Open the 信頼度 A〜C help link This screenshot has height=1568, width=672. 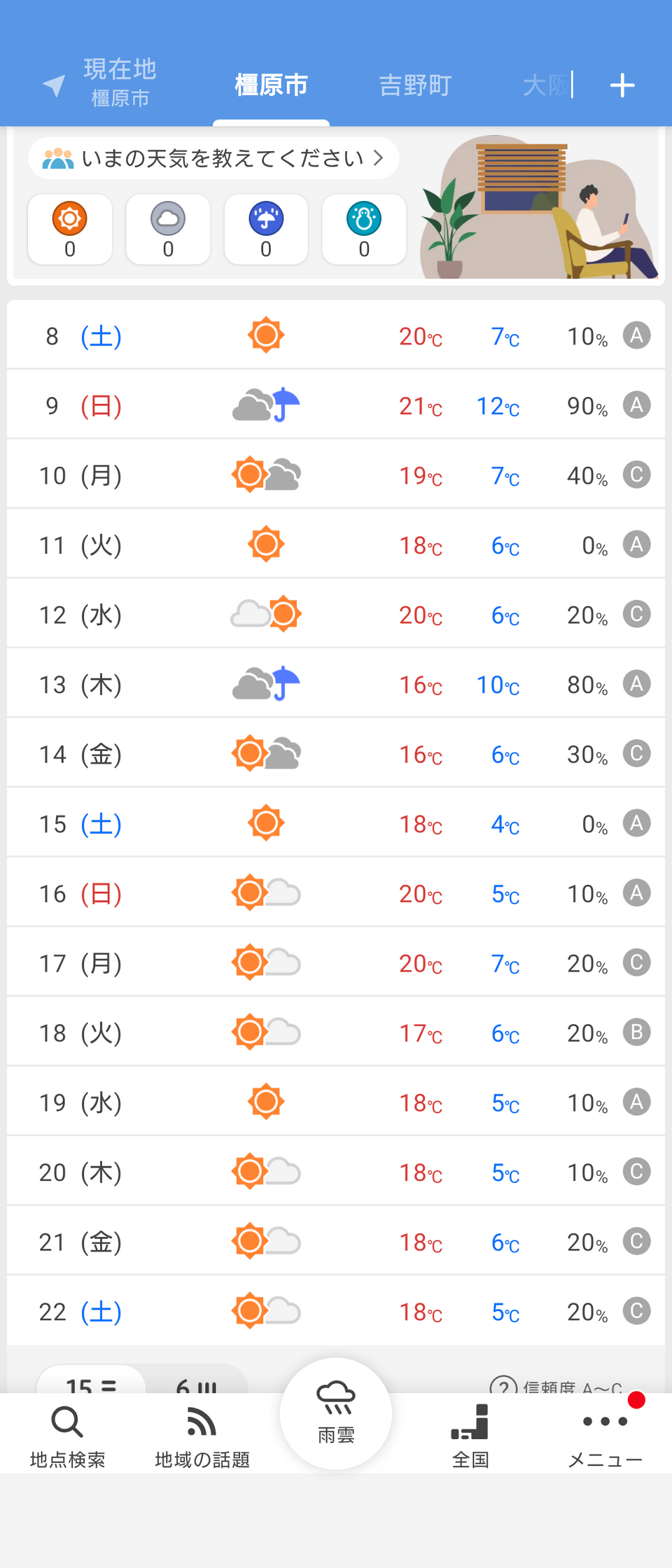(556, 1385)
